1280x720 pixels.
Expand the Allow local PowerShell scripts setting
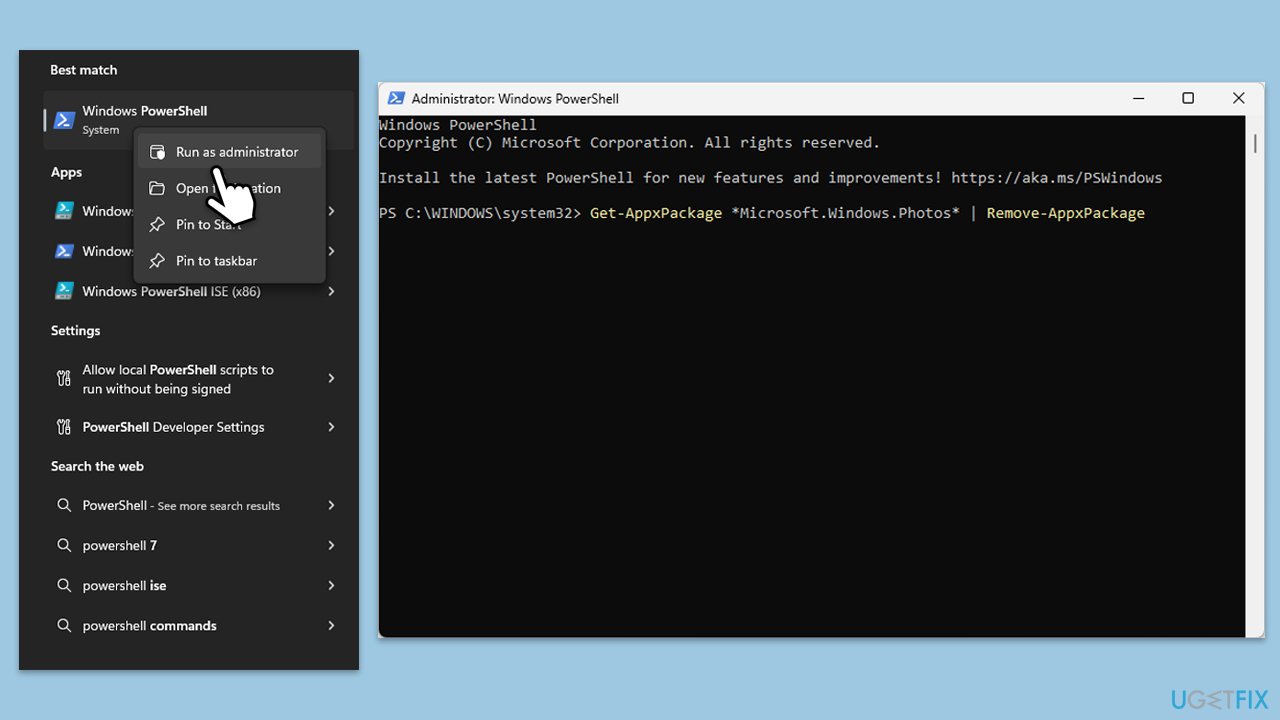pyautogui.click(x=331, y=378)
